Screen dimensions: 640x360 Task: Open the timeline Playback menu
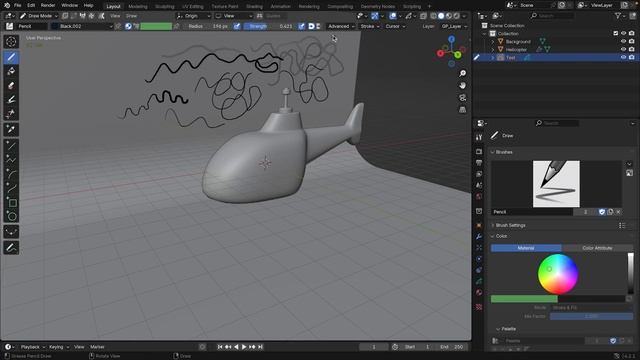(33, 347)
